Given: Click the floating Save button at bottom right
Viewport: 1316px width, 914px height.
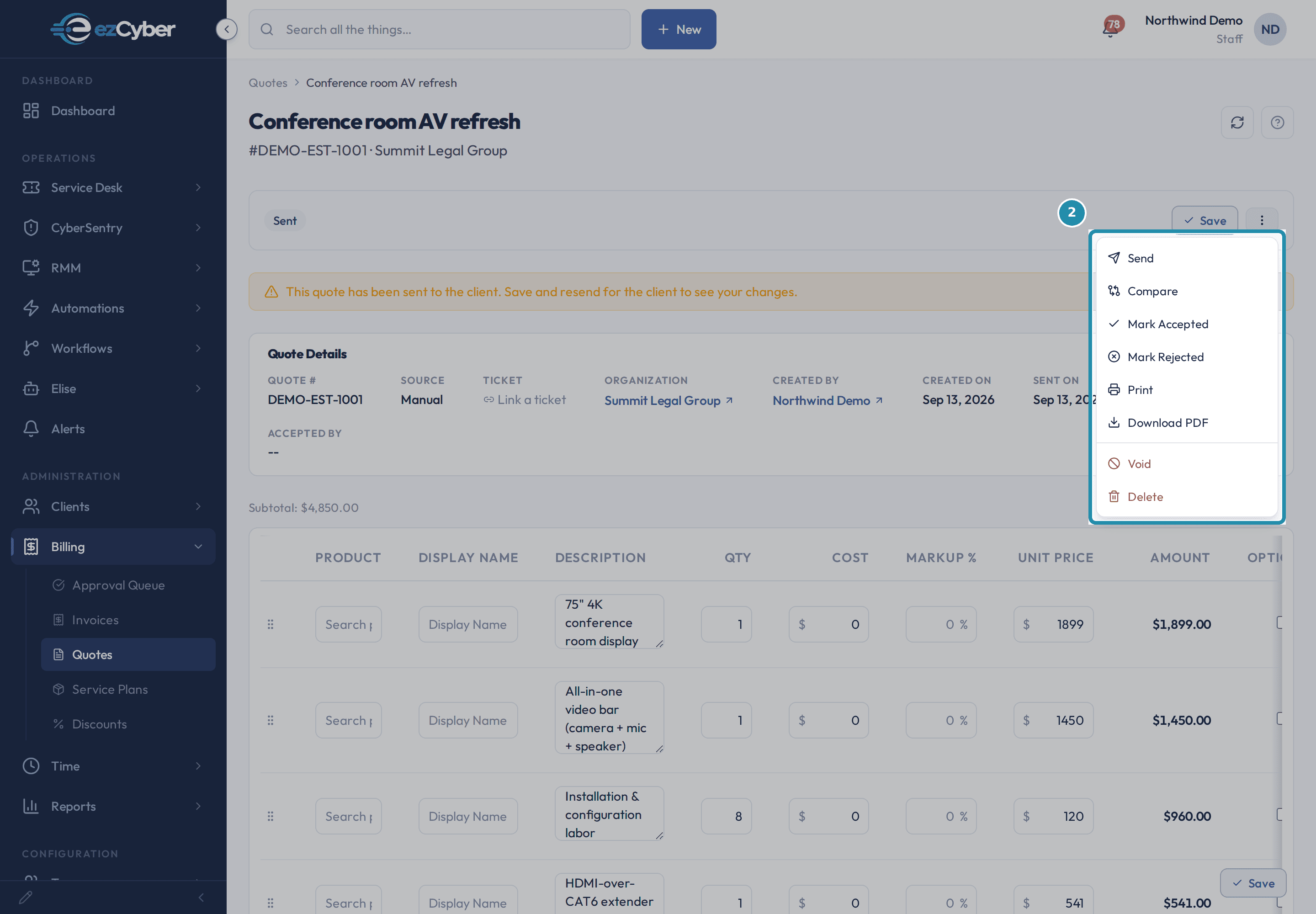Looking at the screenshot, I should (1253, 883).
